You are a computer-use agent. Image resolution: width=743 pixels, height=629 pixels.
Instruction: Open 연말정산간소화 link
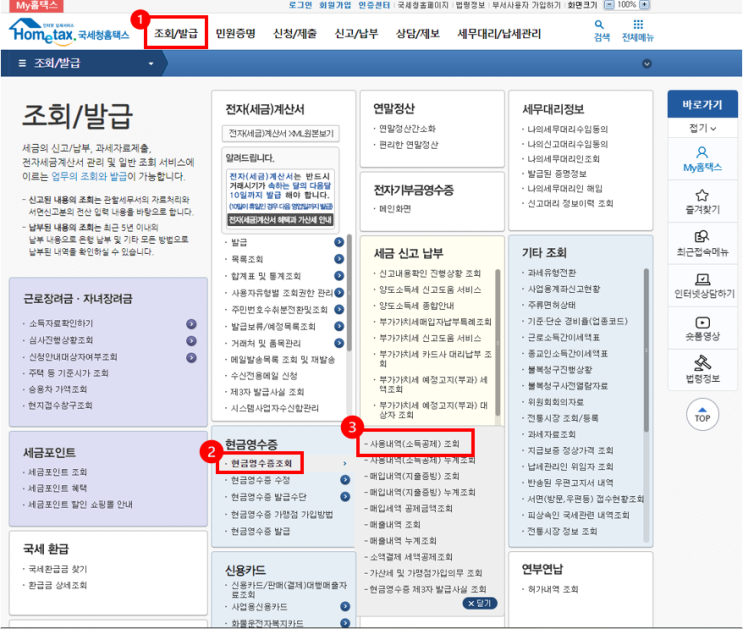408,128
